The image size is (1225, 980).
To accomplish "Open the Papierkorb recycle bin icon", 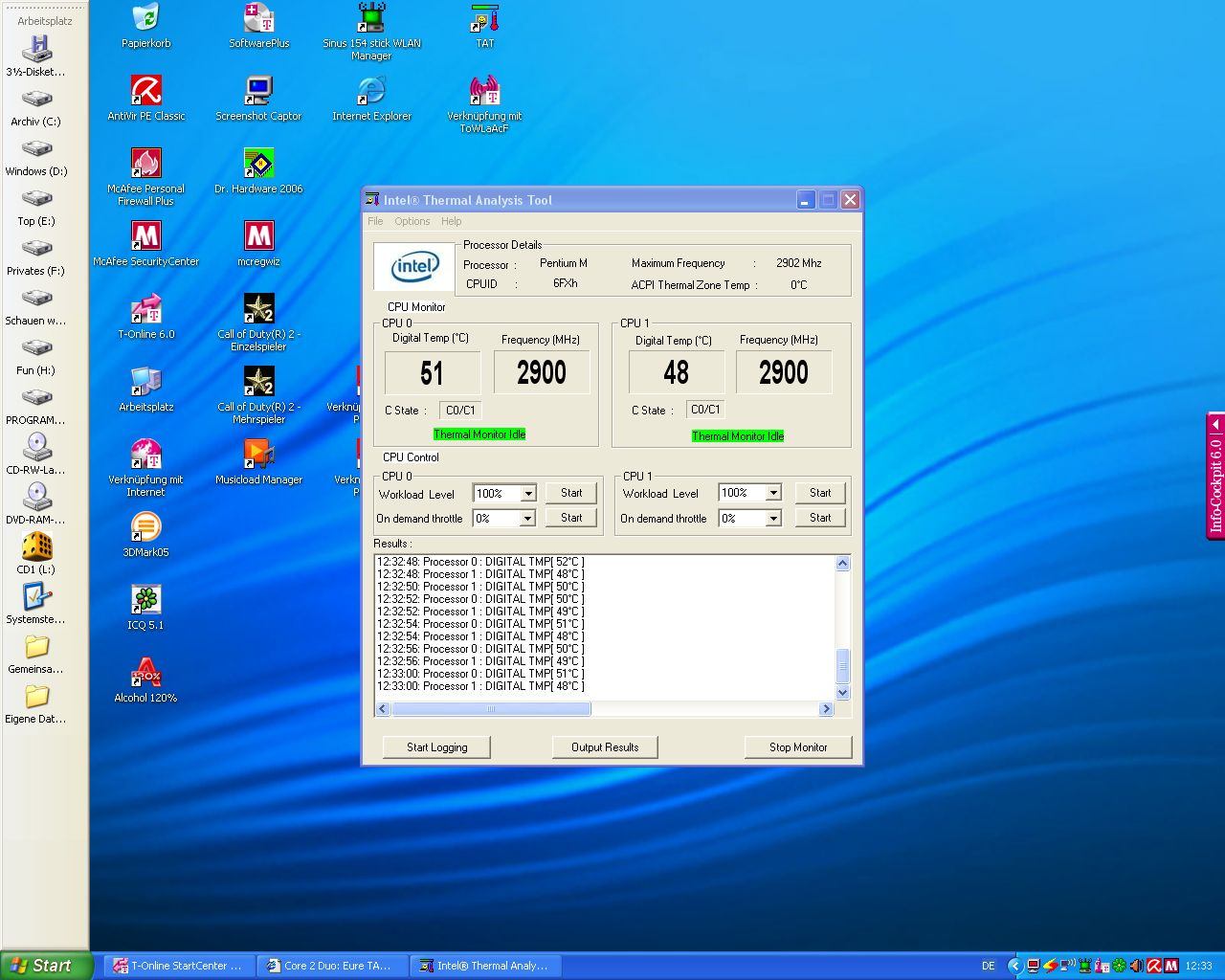I will tap(145, 26).
